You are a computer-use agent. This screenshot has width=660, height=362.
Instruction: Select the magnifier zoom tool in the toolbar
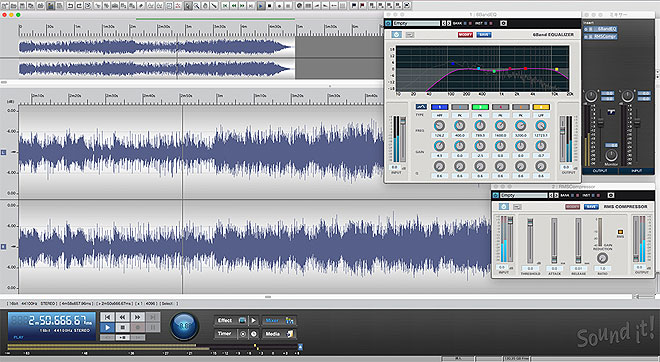click(x=196, y=6)
